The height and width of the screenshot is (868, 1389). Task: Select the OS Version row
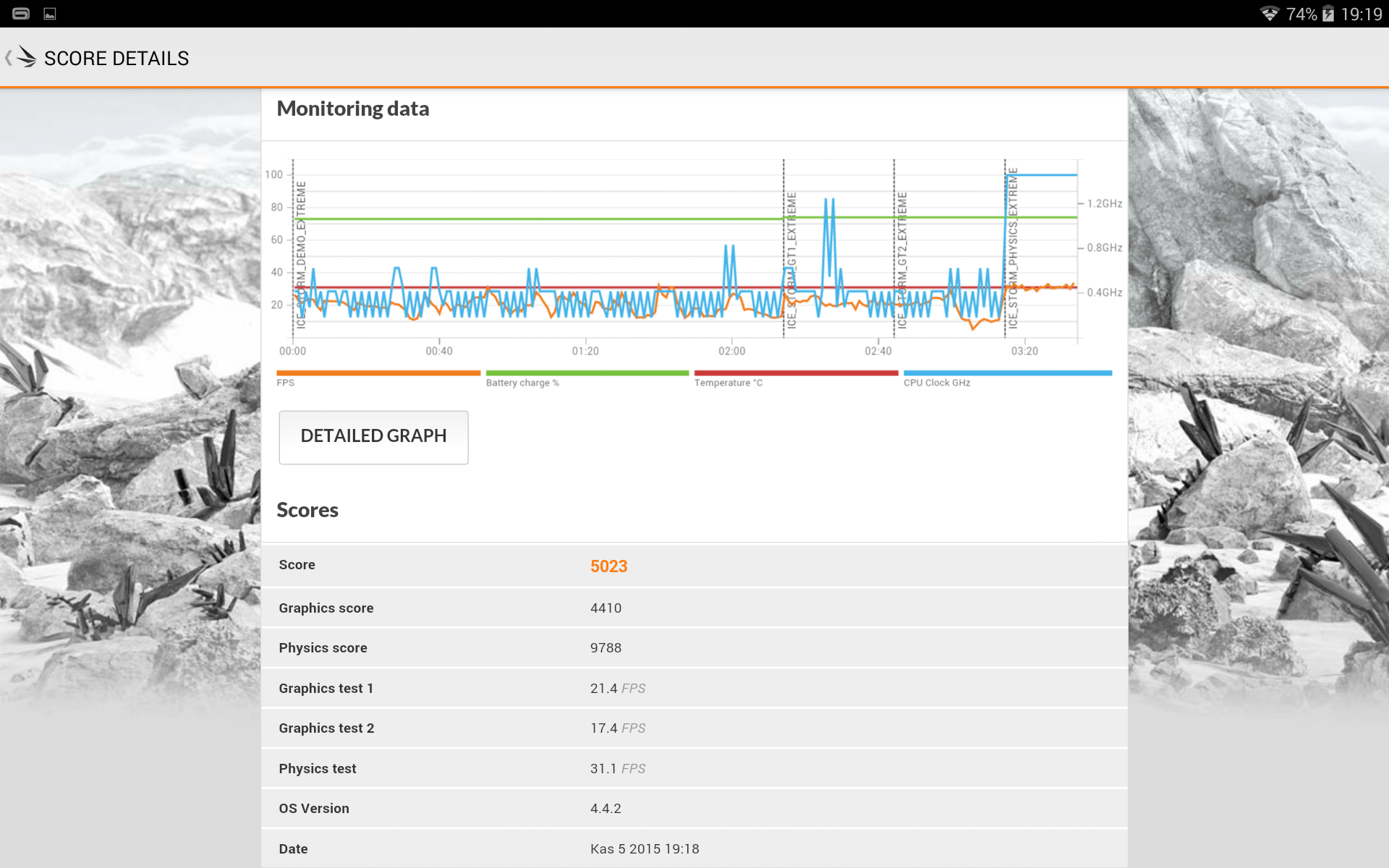click(x=693, y=809)
